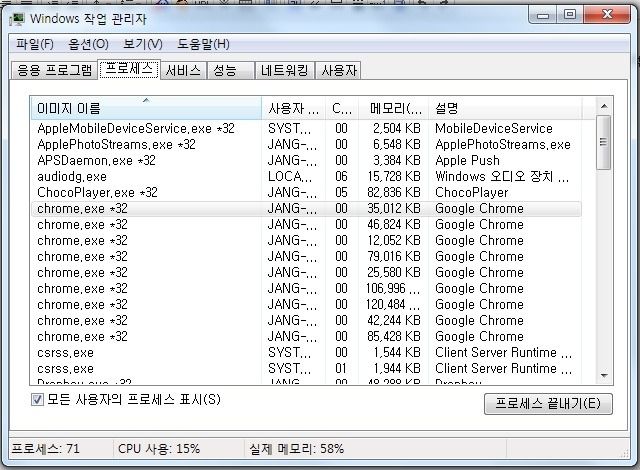Click the 프로세스 끝내기(E) button
This screenshot has width=640, height=470.
(548, 403)
